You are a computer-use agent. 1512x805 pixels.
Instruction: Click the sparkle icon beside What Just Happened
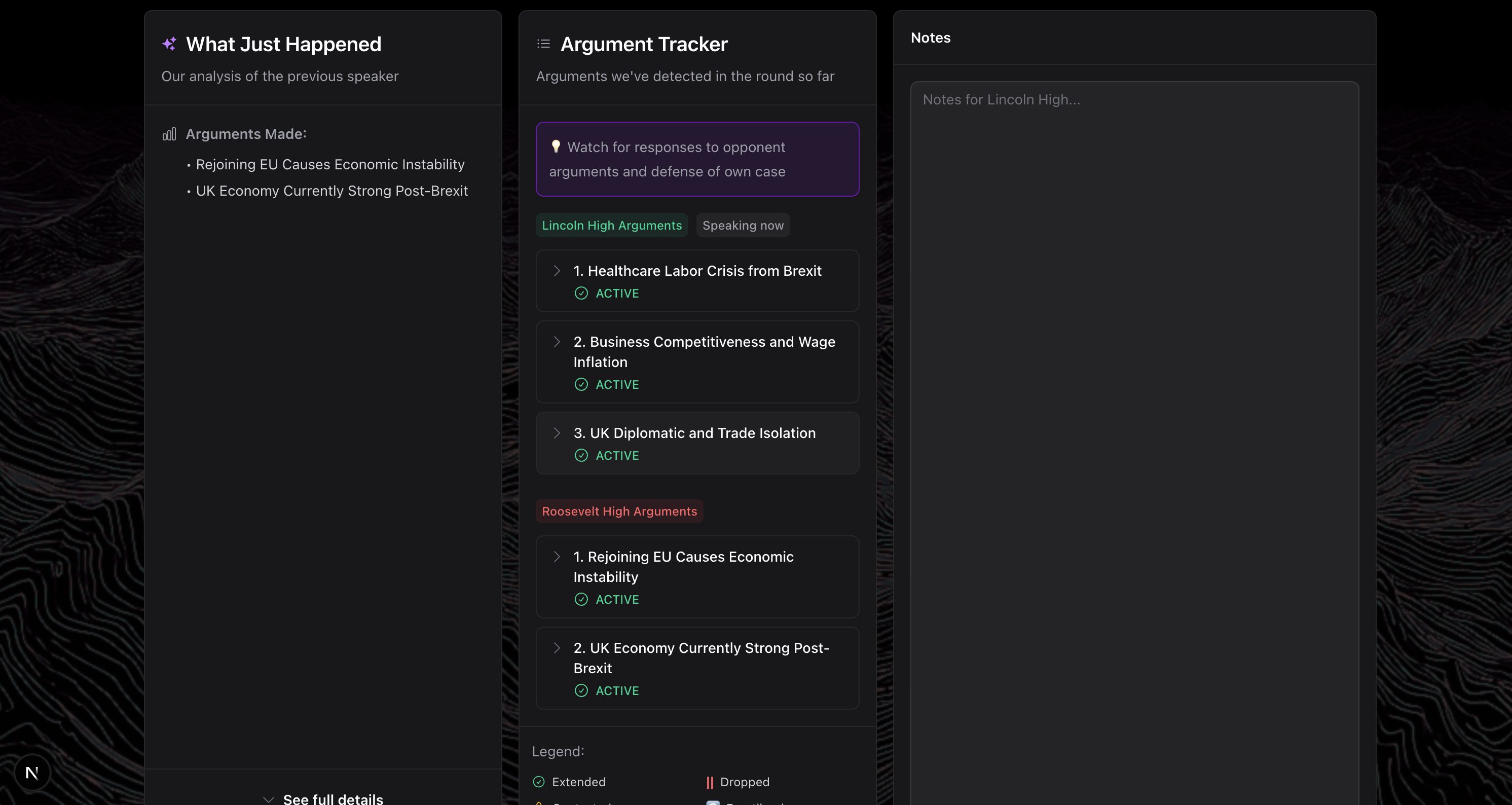coord(169,44)
